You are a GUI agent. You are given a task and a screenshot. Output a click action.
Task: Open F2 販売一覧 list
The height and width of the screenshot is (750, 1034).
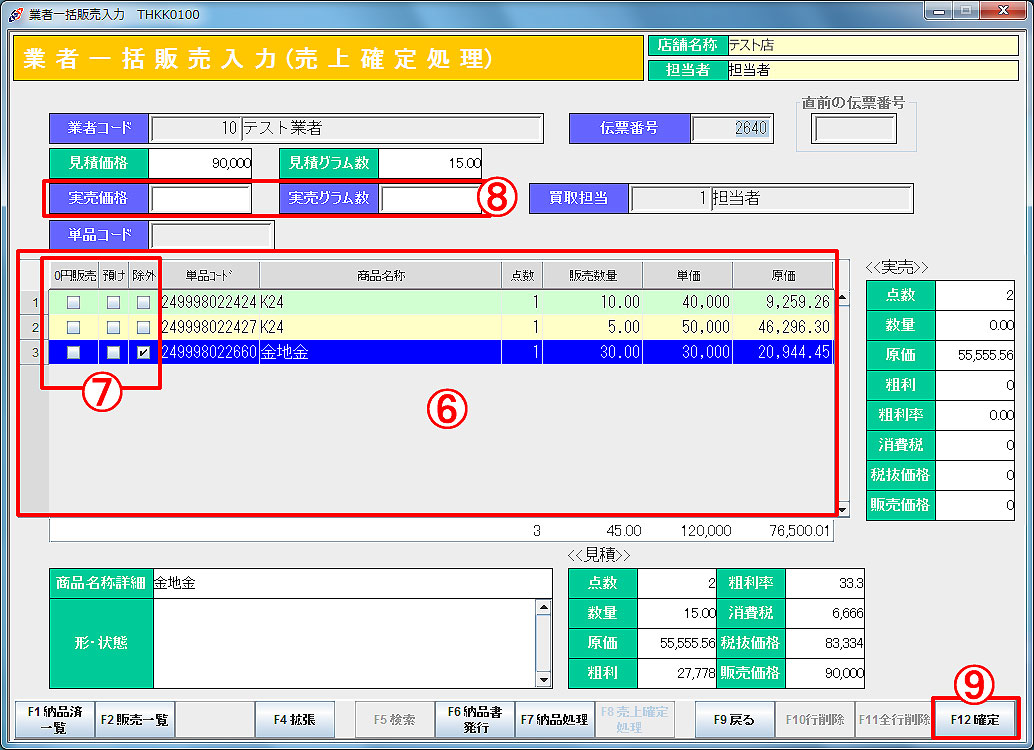[134, 719]
